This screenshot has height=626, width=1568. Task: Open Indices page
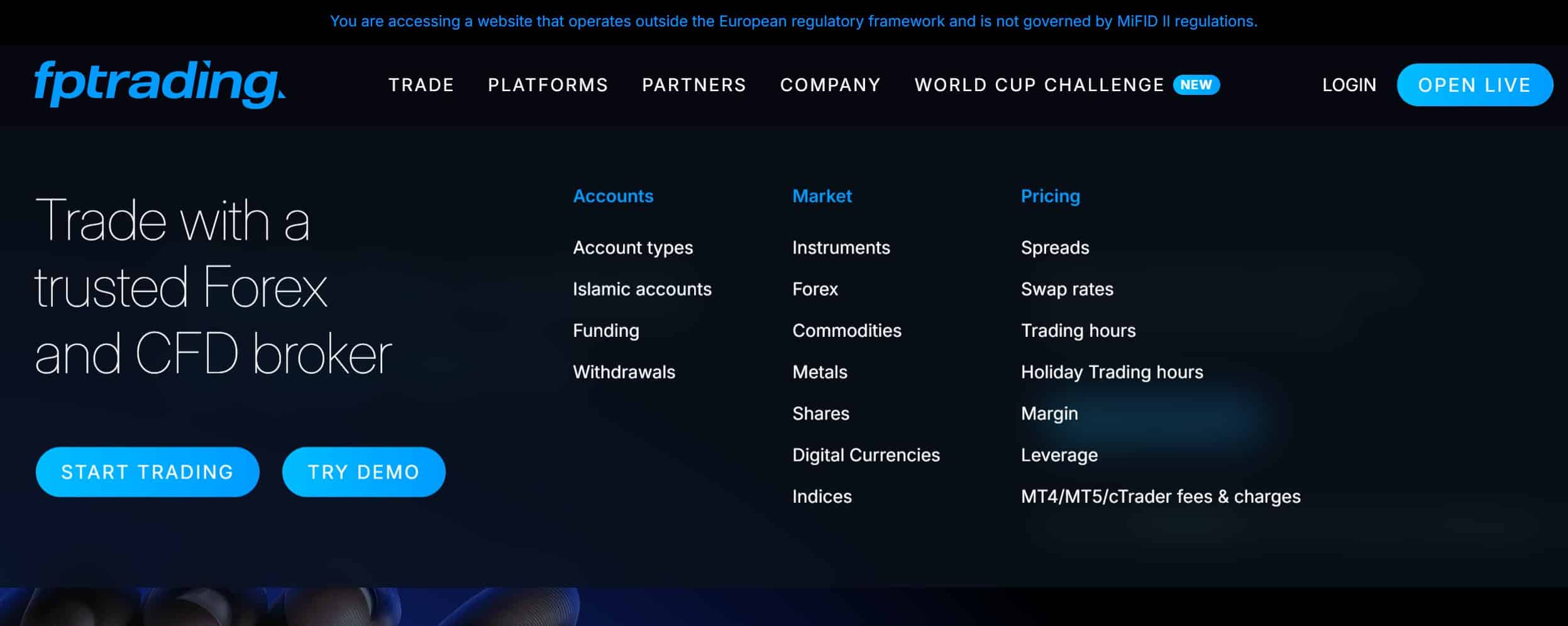pos(822,497)
